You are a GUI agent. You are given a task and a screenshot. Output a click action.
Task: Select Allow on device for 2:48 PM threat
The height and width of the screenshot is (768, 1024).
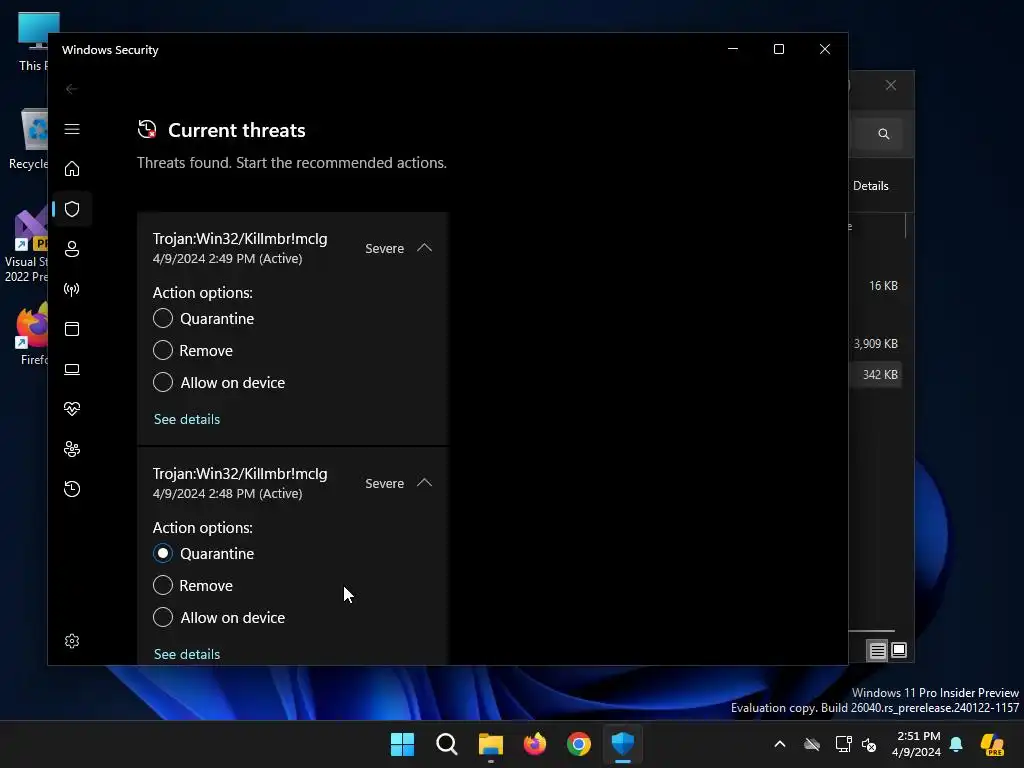pyautogui.click(x=163, y=617)
